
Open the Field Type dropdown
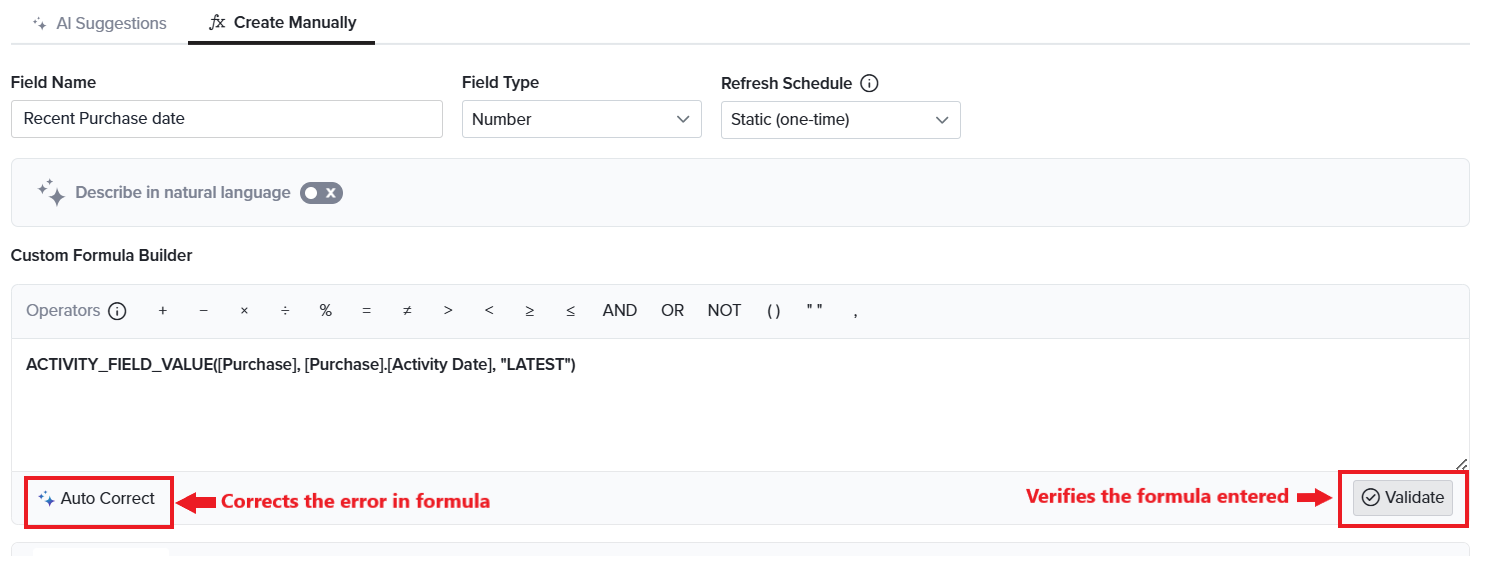tap(581, 119)
